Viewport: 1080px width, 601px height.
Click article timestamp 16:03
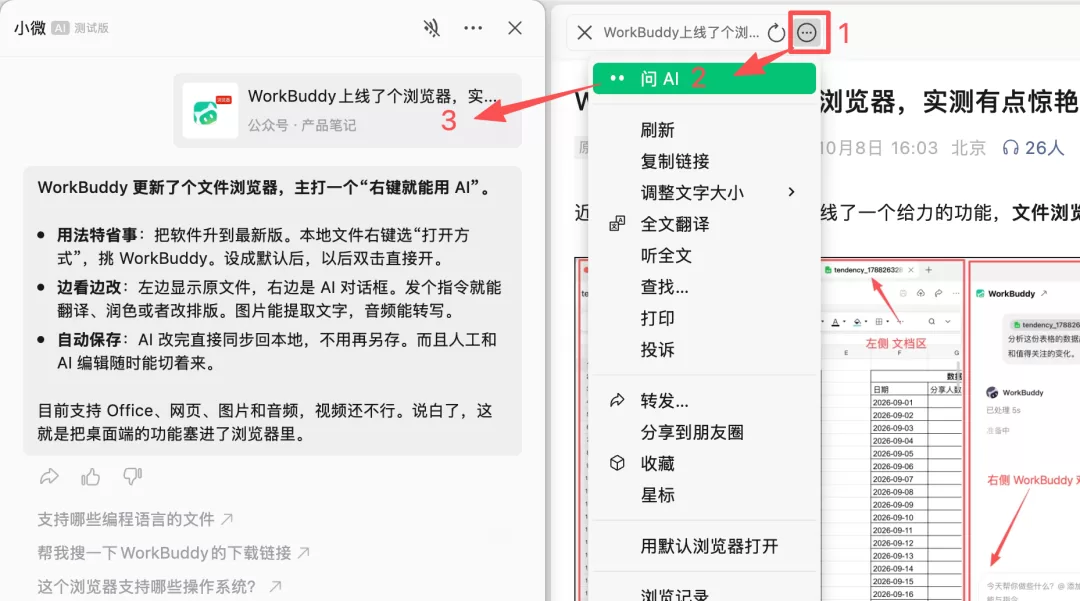[x=914, y=147]
